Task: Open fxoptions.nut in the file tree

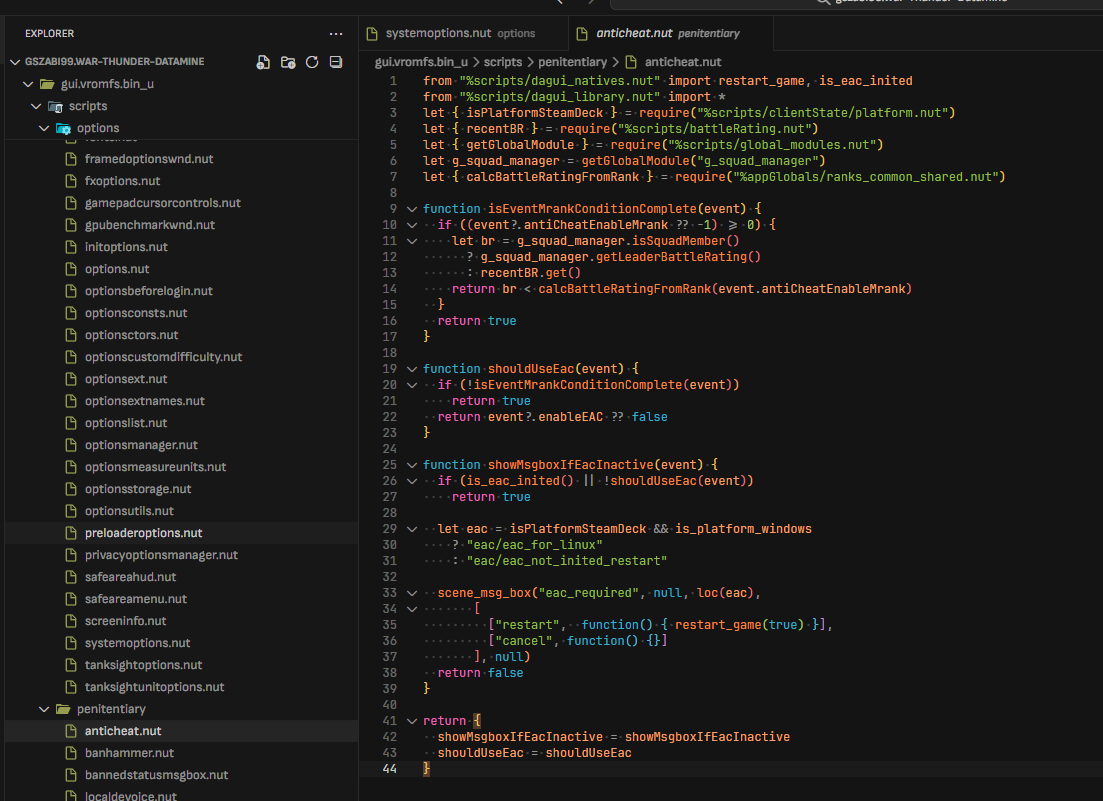Action: click(x=181, y=181)
